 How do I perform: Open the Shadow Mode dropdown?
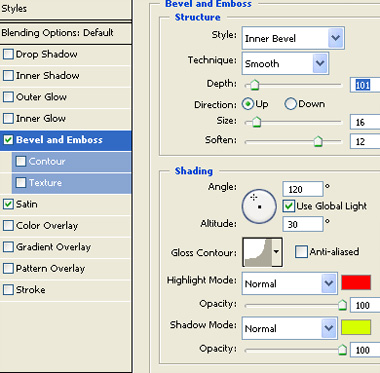click(289, 328)
